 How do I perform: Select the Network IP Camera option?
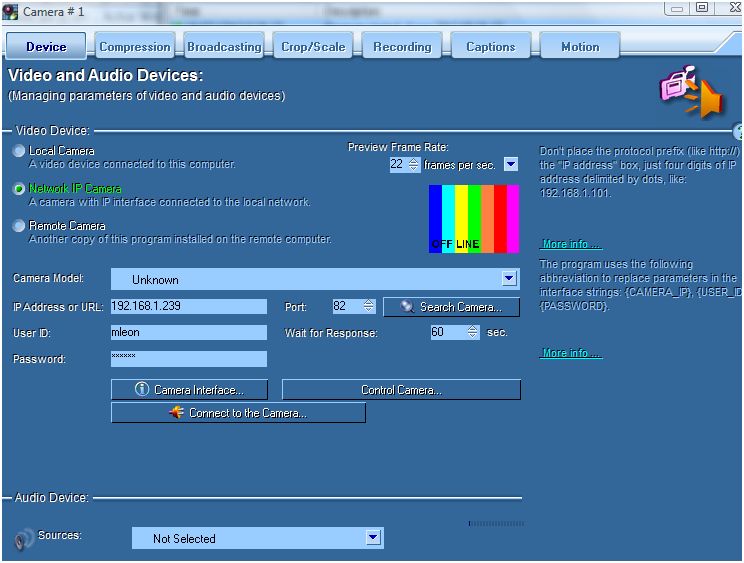pyautogui.click(x=19, y=189)
